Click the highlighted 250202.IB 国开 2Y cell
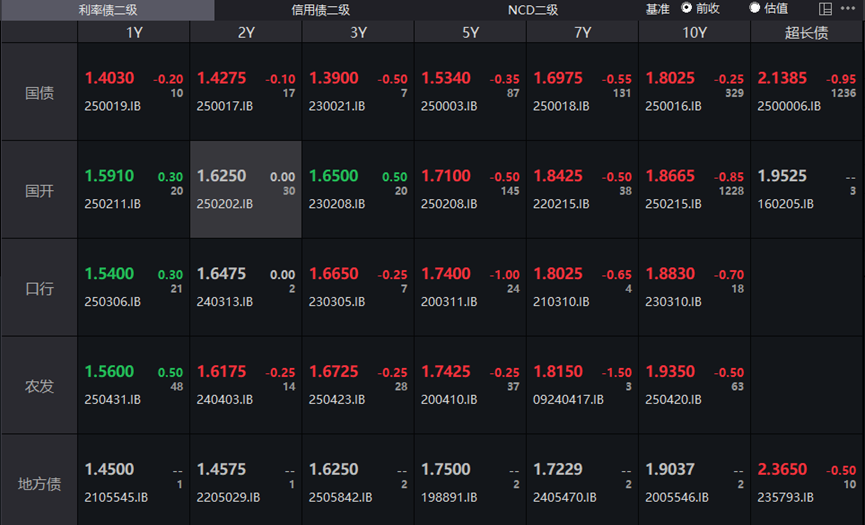Screen dimensions: 865x525 tap(246, 190)
